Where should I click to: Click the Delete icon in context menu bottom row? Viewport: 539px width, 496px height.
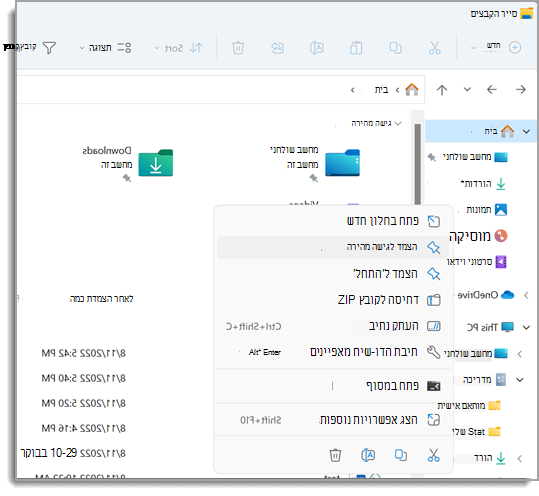click(335, 455)
